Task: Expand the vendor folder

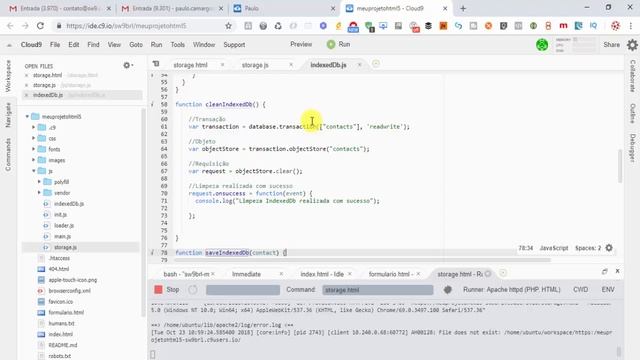Action: click(x=39, y=193)
